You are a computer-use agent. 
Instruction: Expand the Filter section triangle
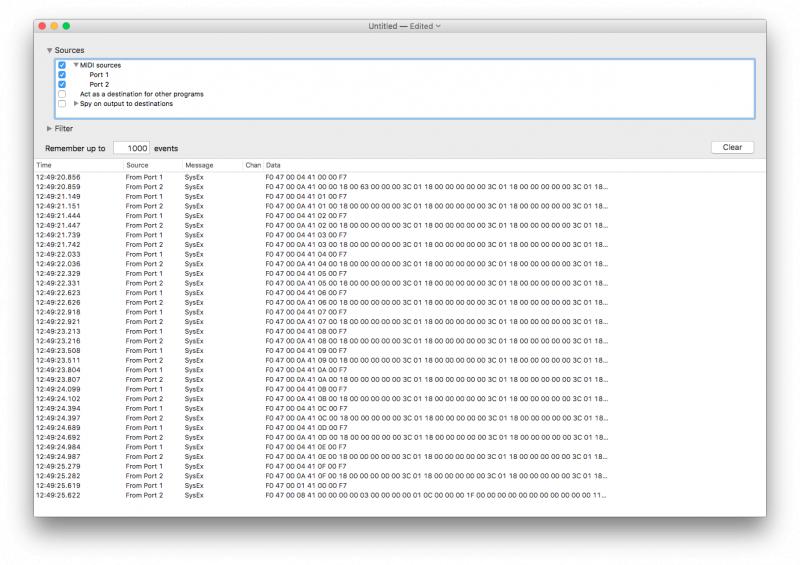[x=49, y=129]
